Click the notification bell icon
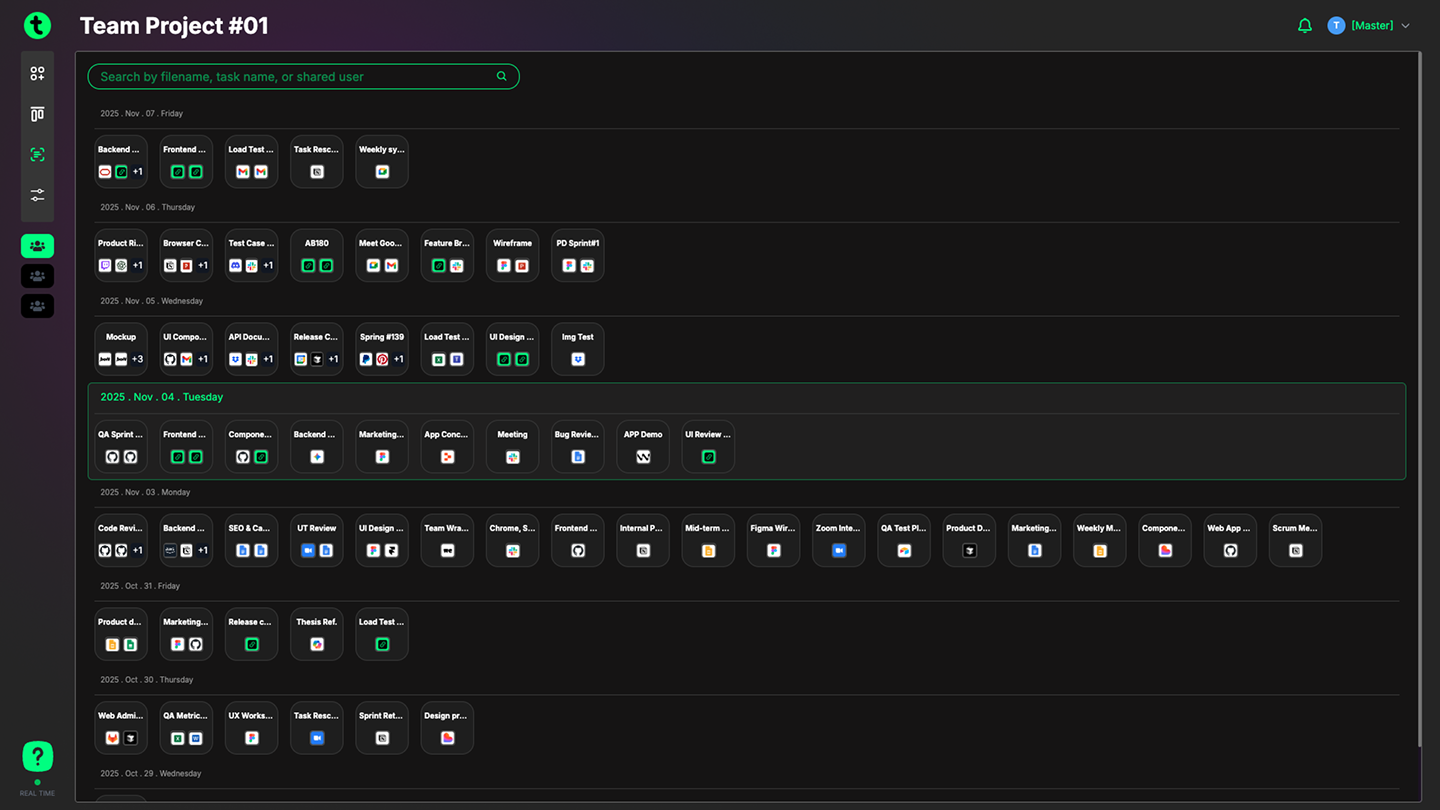This screenshot has width=1440, height=810. point(1304,26)
